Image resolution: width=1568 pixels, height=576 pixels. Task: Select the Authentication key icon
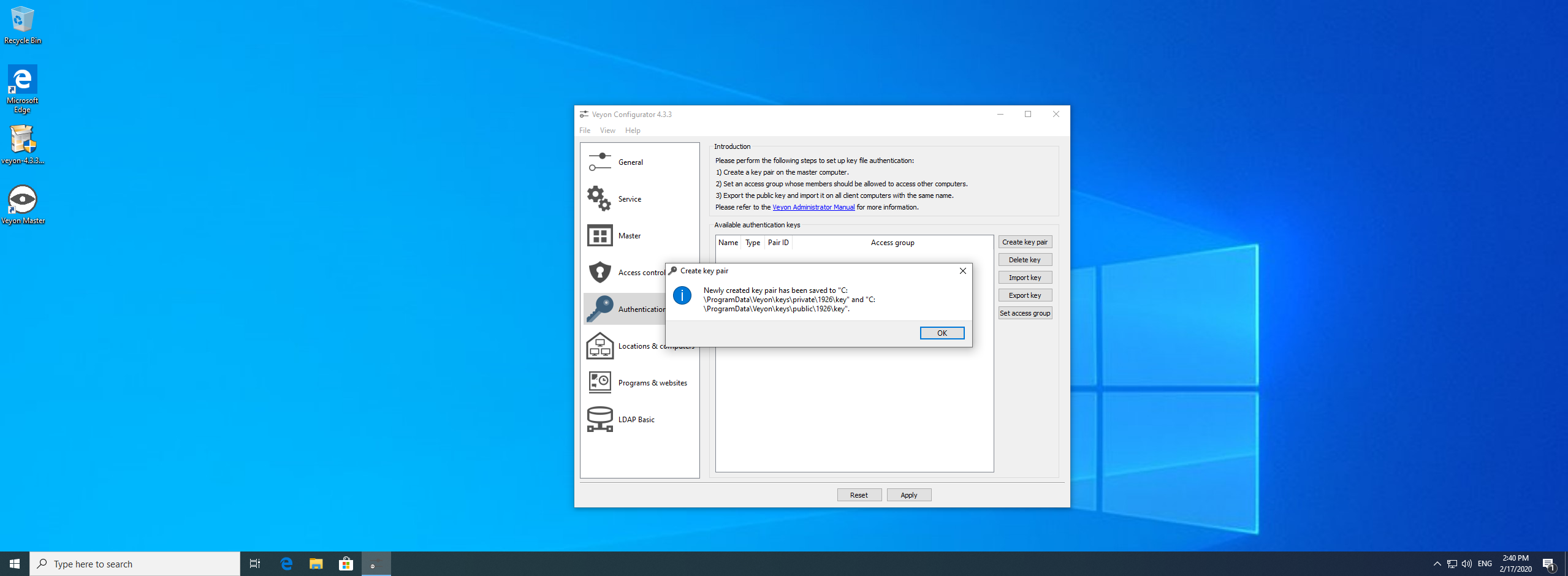coord(599,309)
